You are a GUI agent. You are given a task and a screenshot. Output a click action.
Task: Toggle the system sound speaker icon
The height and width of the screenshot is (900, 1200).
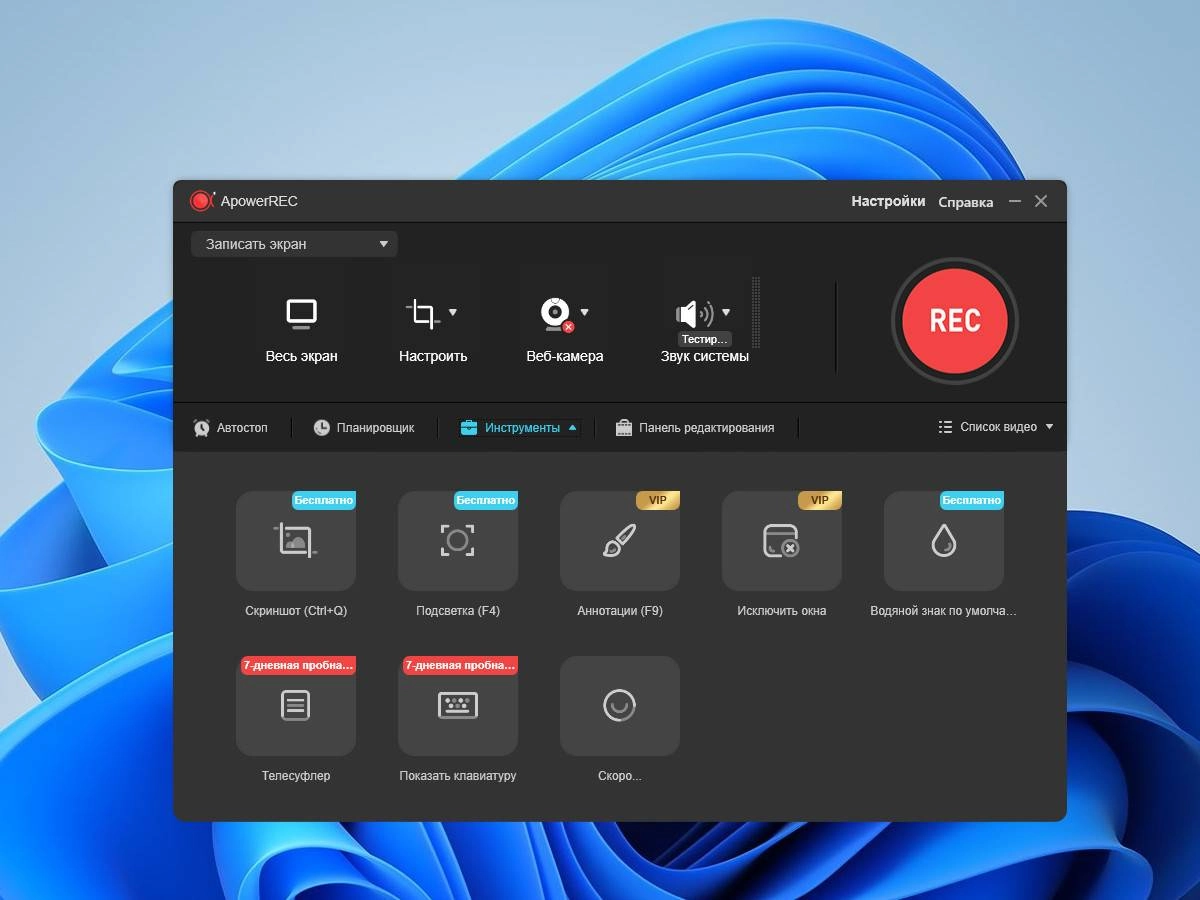pyautogui.click(x=694, y=314)
